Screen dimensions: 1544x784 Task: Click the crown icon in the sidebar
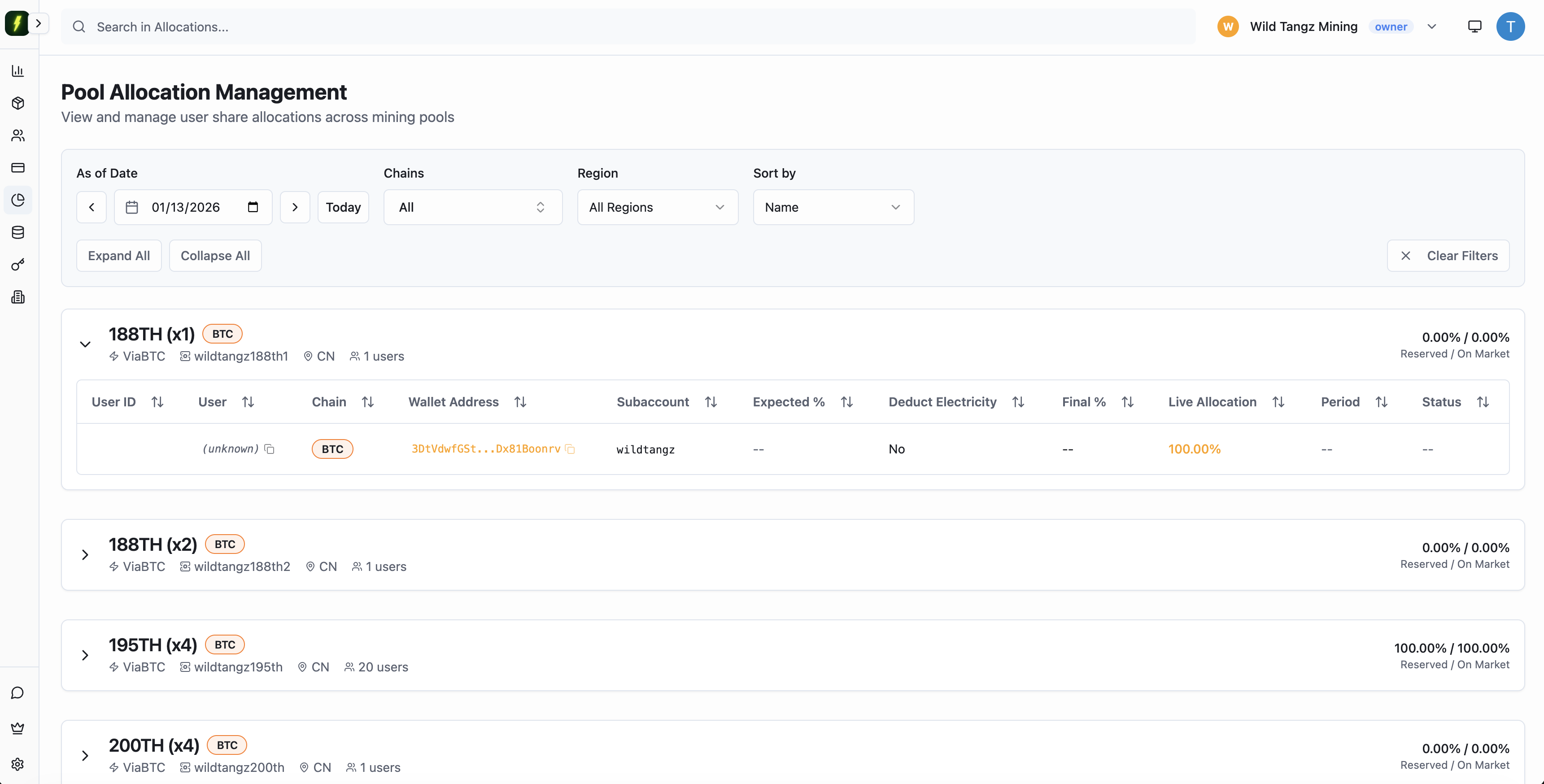coord(18,728)
